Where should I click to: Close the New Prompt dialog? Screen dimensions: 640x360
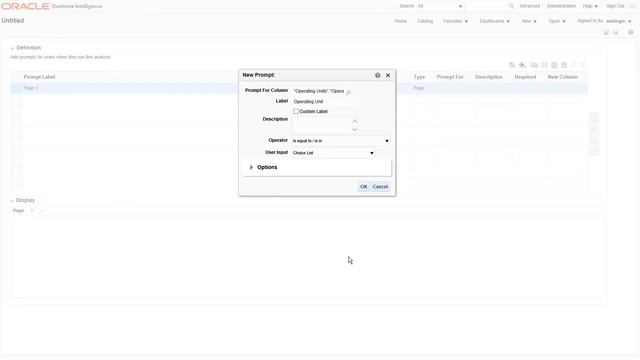(x=388, y=75)
